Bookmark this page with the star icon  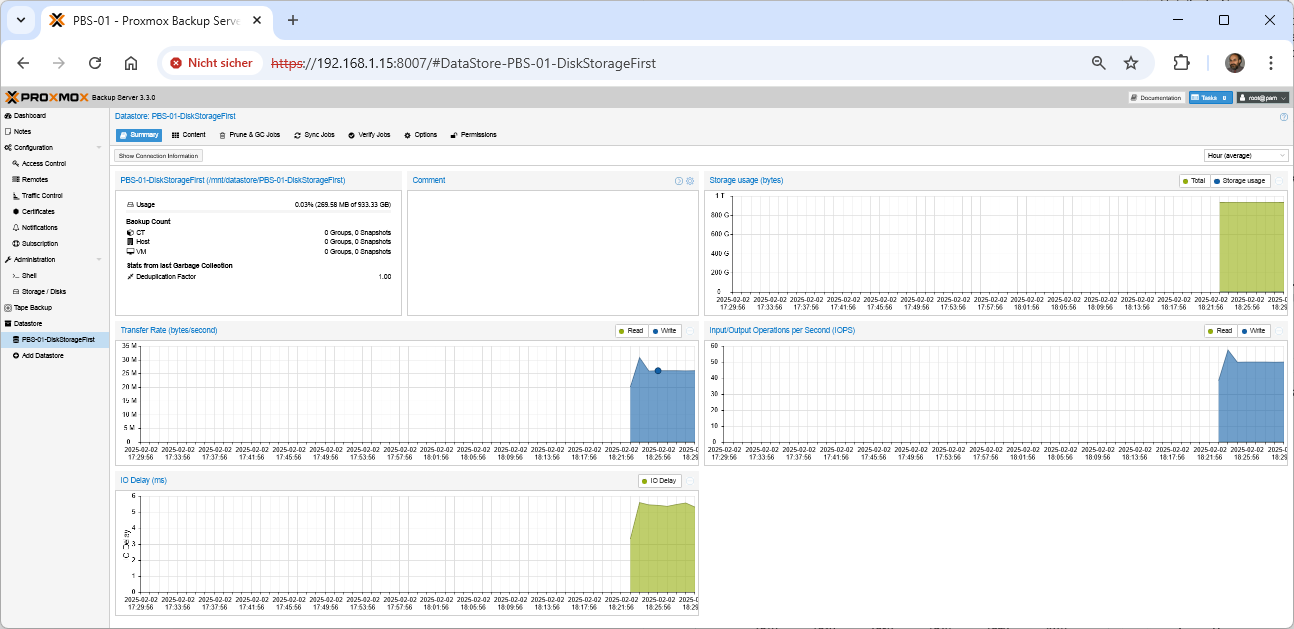click(1131, 63)
